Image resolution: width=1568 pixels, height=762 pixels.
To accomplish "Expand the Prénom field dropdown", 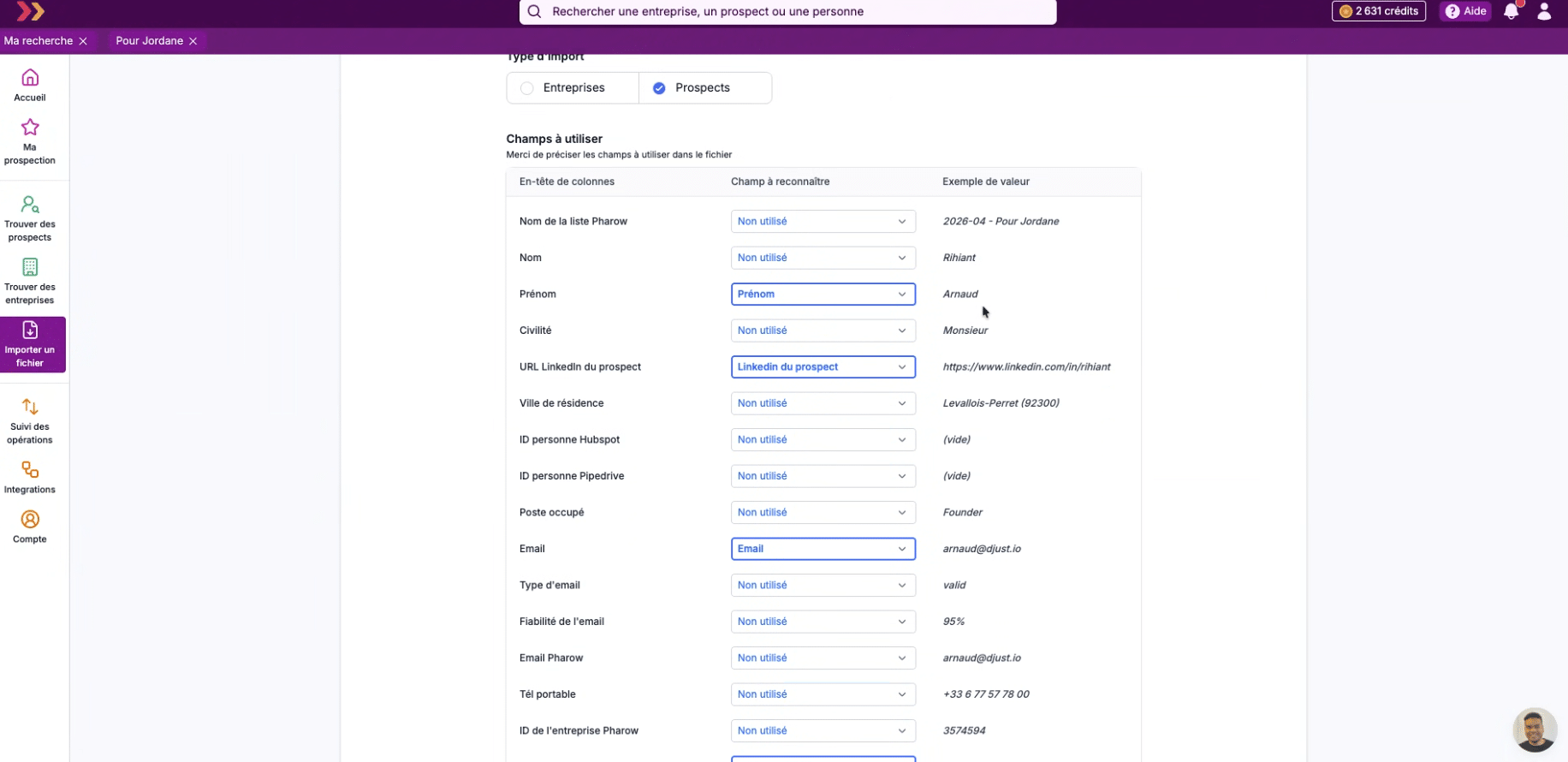I will [823, 295].
